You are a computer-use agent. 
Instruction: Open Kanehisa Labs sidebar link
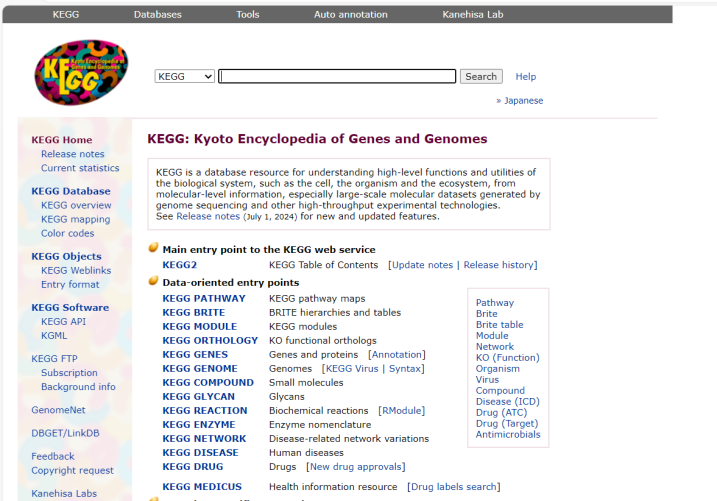[x=64, y=494]
